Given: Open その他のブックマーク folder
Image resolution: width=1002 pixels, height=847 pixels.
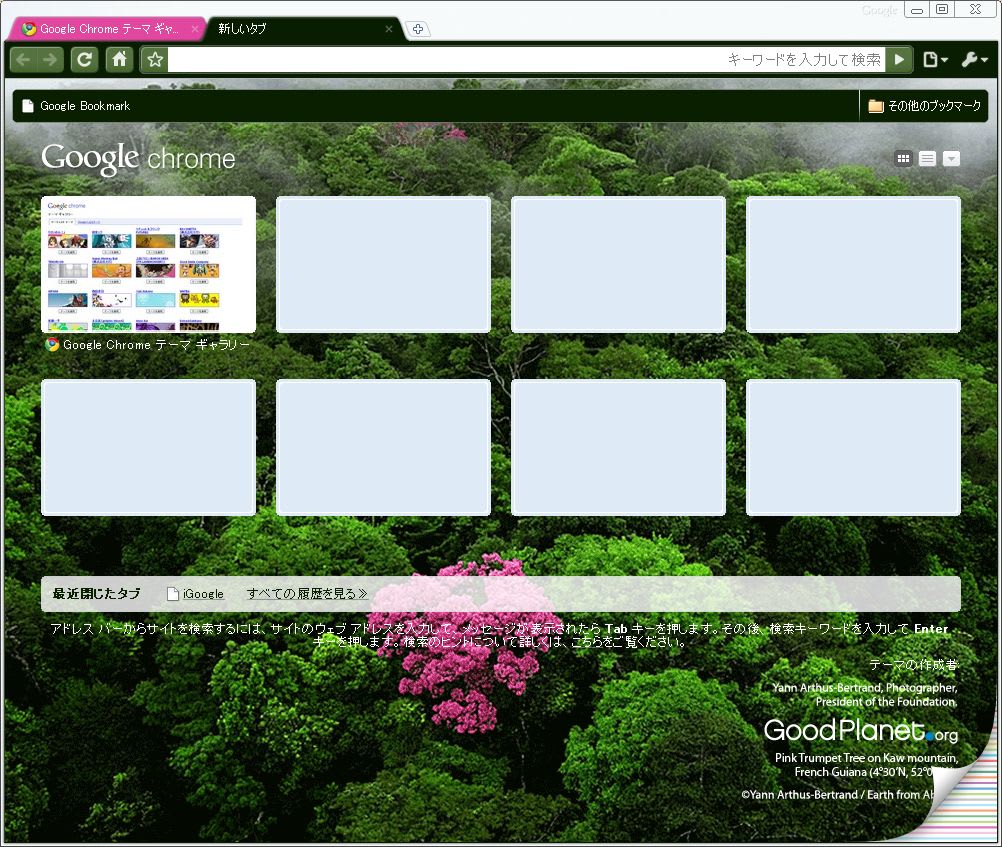Looking at the screenshot, I should click(x=924, y=106).
